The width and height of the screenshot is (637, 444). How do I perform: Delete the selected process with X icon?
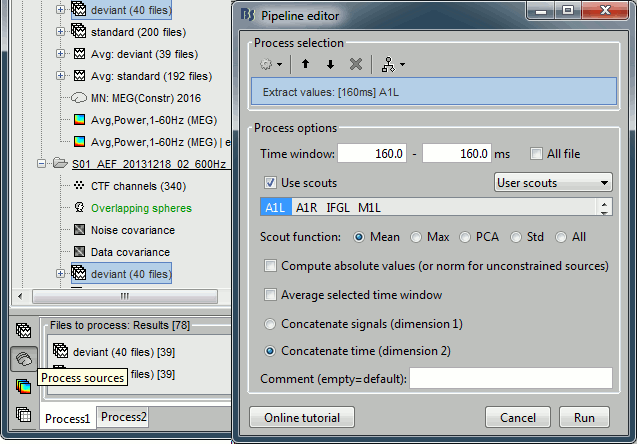click(x=355, y=64)
